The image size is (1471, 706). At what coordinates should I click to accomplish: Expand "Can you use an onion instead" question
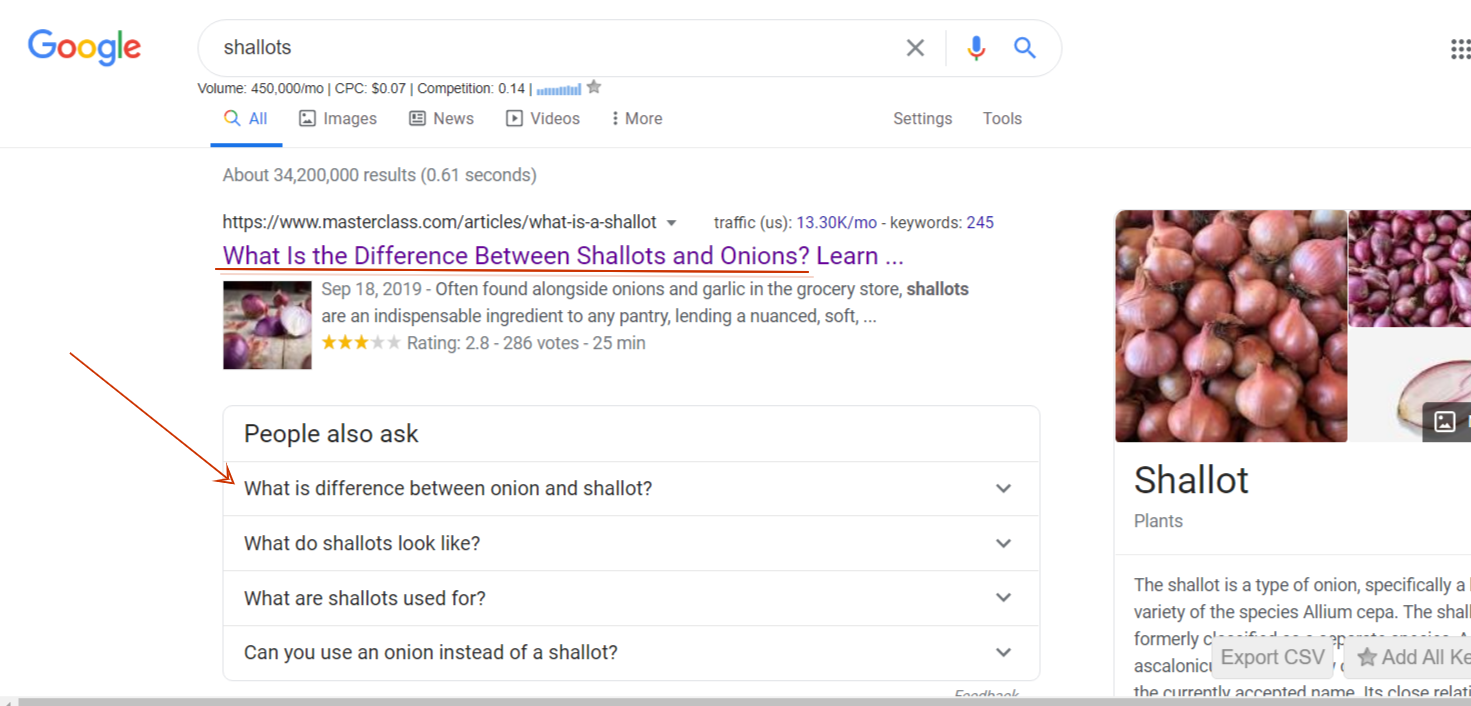[1003, 653]
